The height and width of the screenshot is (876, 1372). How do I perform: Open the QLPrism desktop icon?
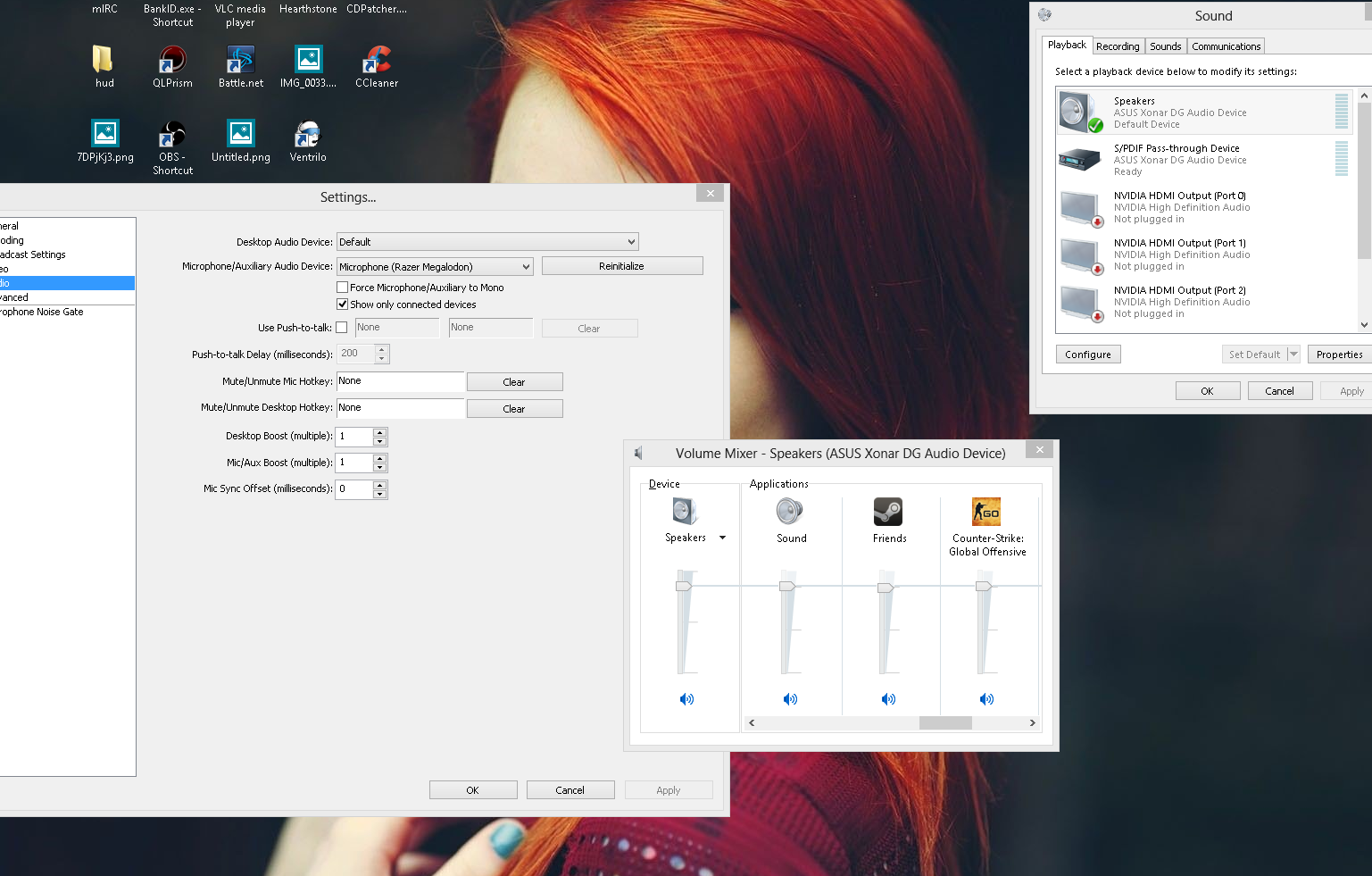(172, 61)
